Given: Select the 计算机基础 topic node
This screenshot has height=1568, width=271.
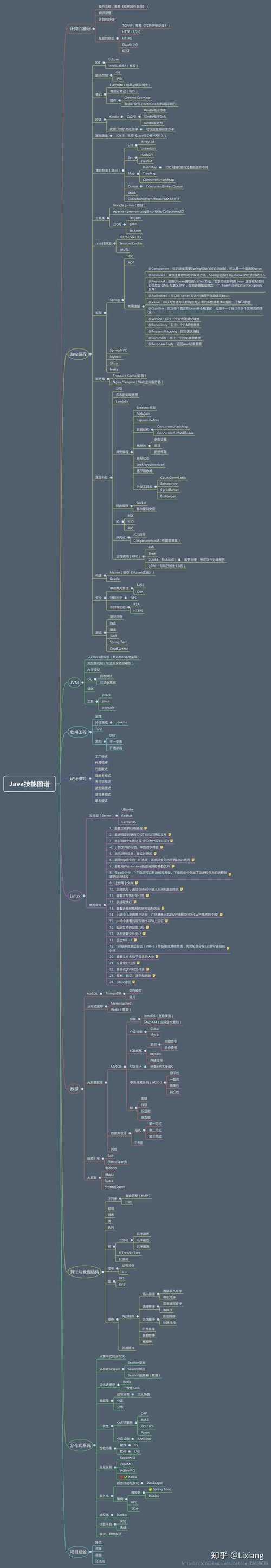Looking at the screenshot, I should point(79,29).
